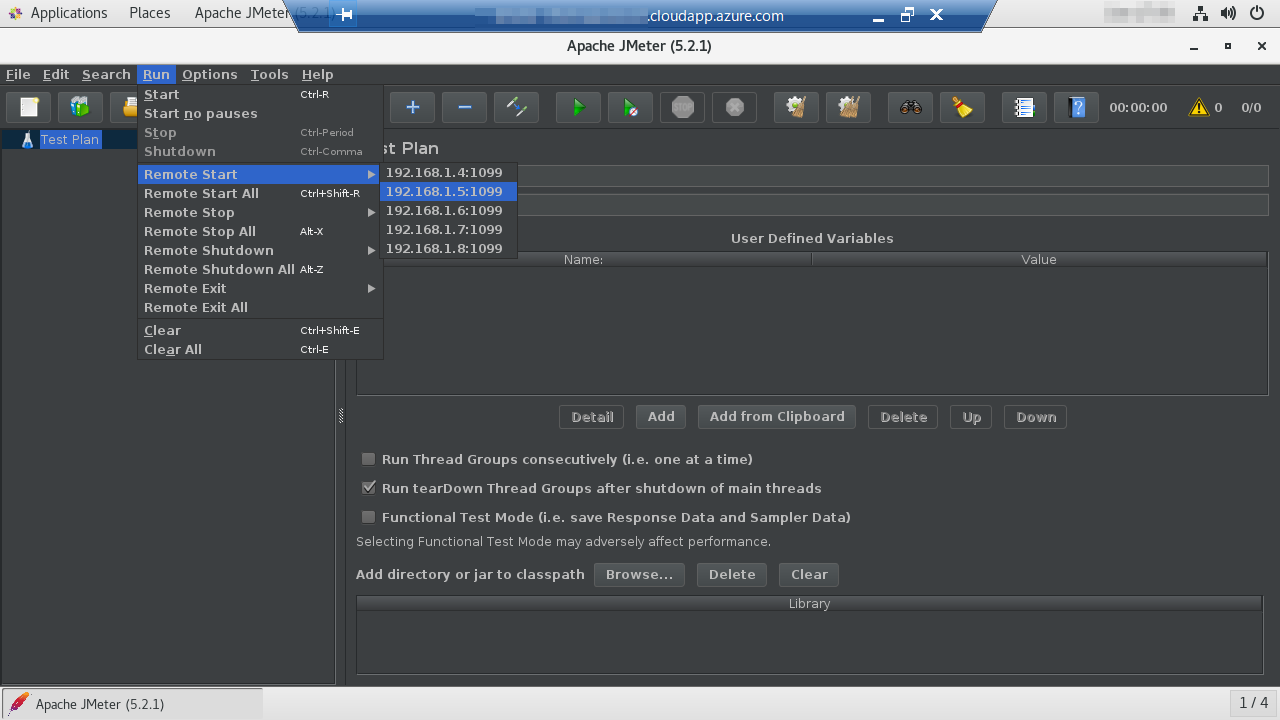This screenshot has width=1280, height=720.
Task: Select Remote Exit All menu entry
Action: (x=259, y=307)
